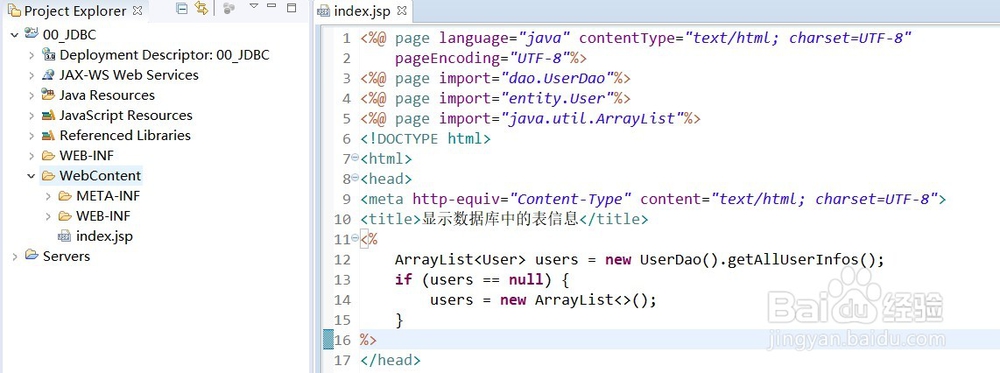Select WEB-INF folder inside WebContent
Image resolution: width=1000 pixels, height=373 pixels.
pos(103,216)
